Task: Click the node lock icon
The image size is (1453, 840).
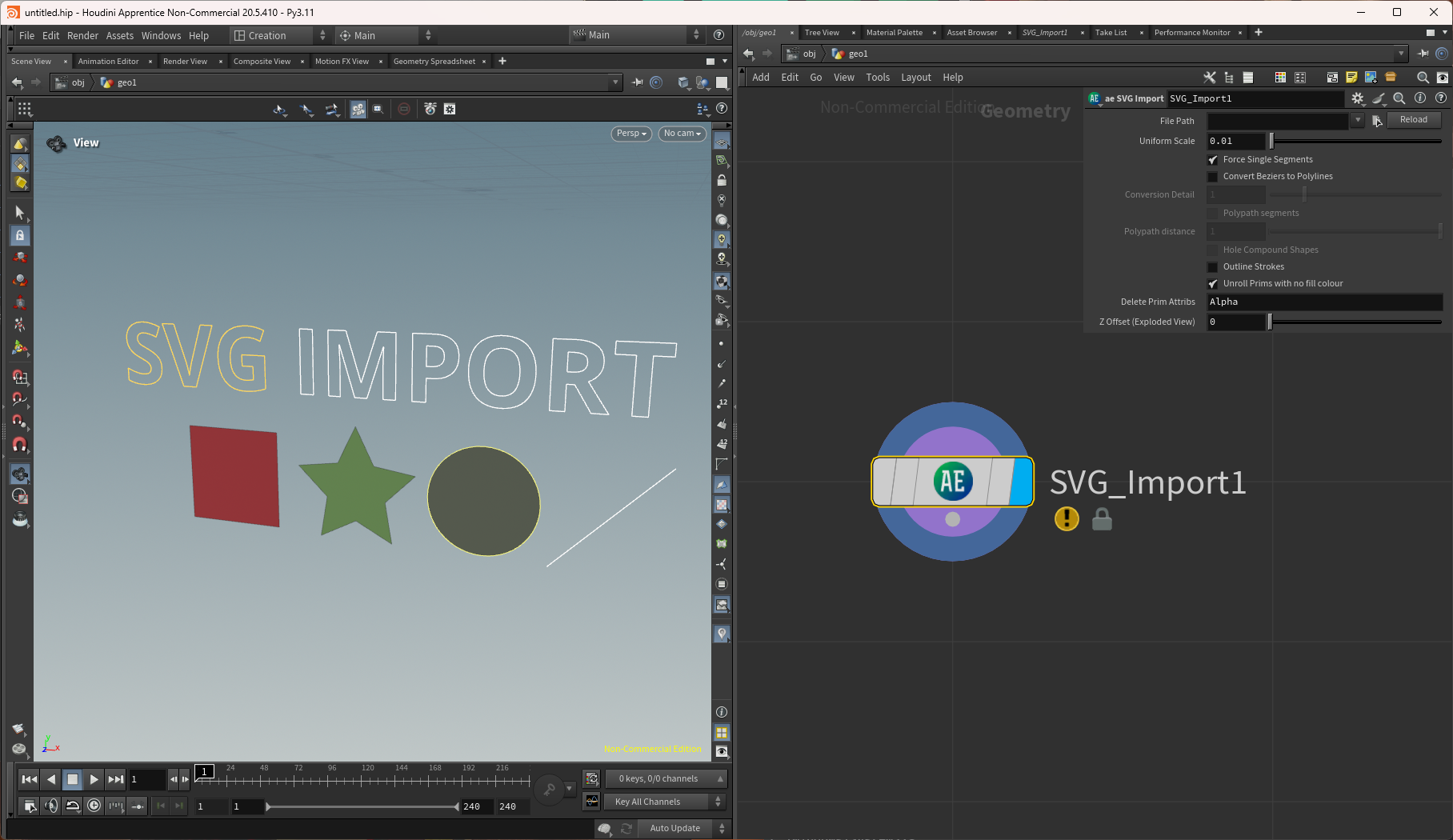Action: point(1102,520)
